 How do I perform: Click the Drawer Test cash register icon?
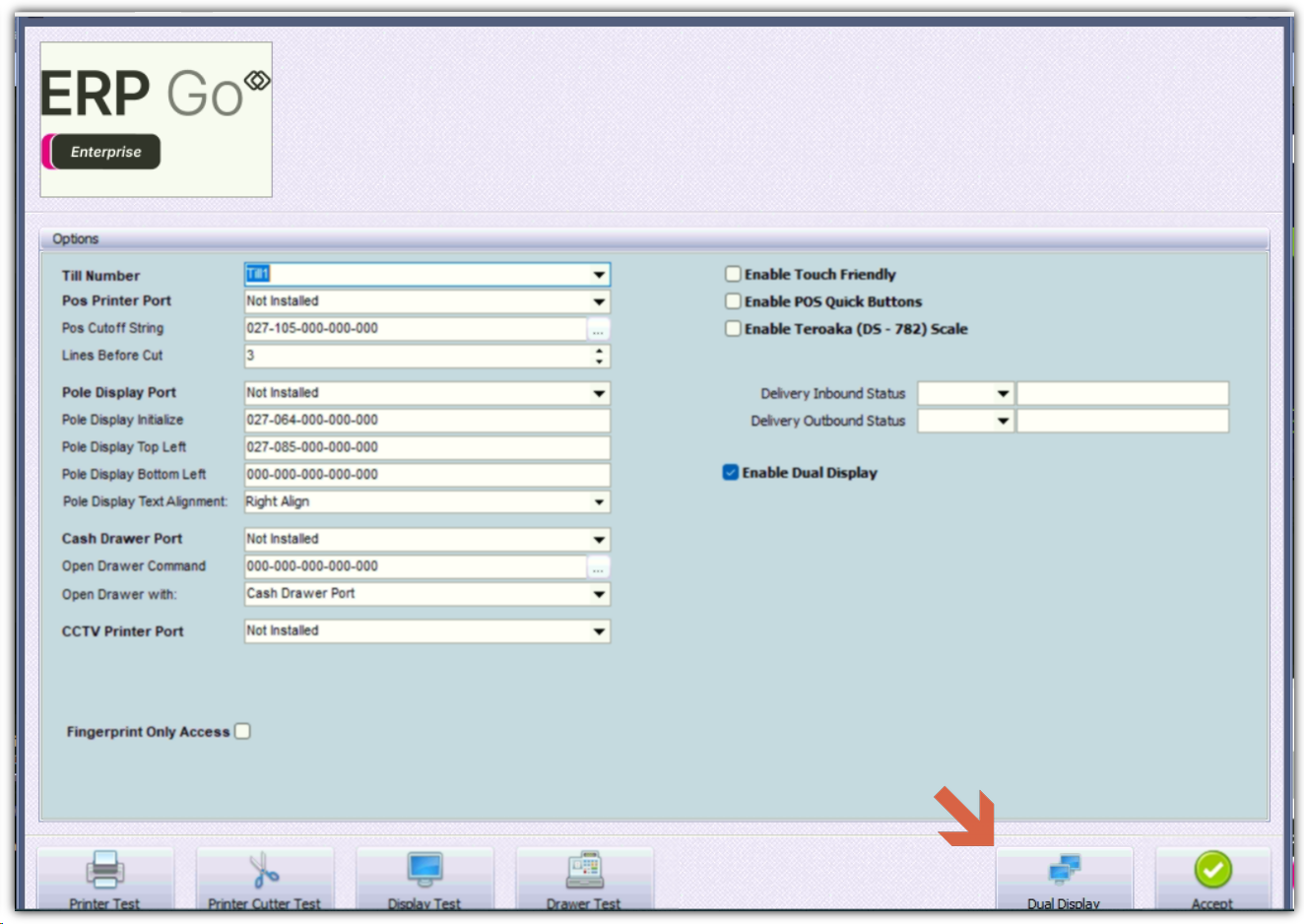[584, 870]
